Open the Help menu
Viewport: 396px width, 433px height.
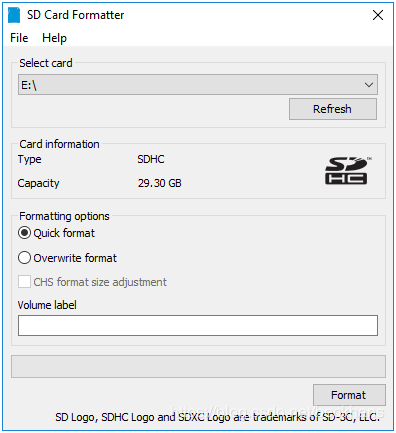point(54,38)
